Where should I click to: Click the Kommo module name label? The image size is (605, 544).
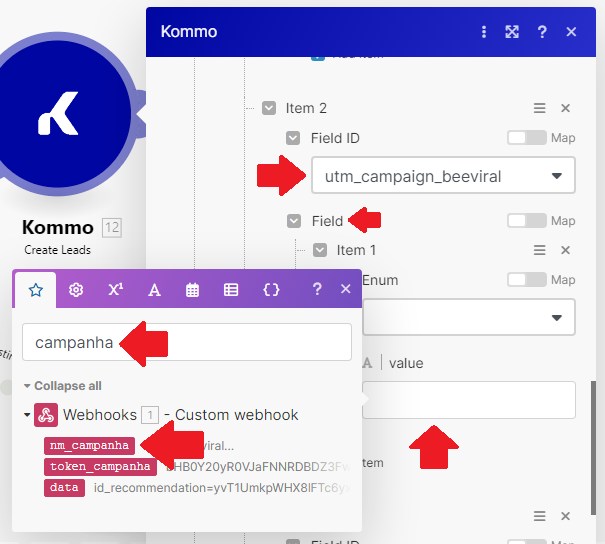point(58,227)
